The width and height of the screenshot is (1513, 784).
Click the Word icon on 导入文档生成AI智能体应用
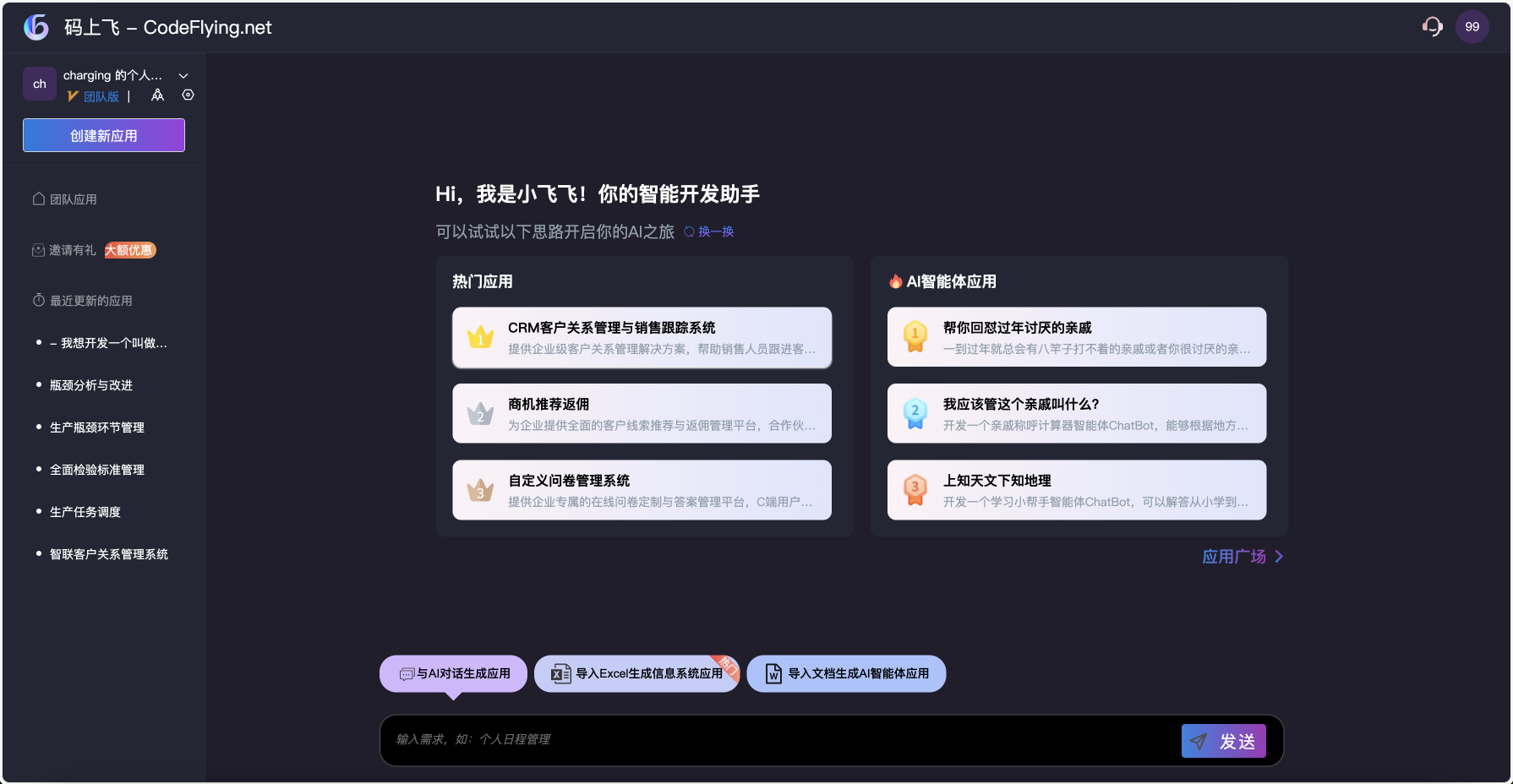tap(772, 673)
